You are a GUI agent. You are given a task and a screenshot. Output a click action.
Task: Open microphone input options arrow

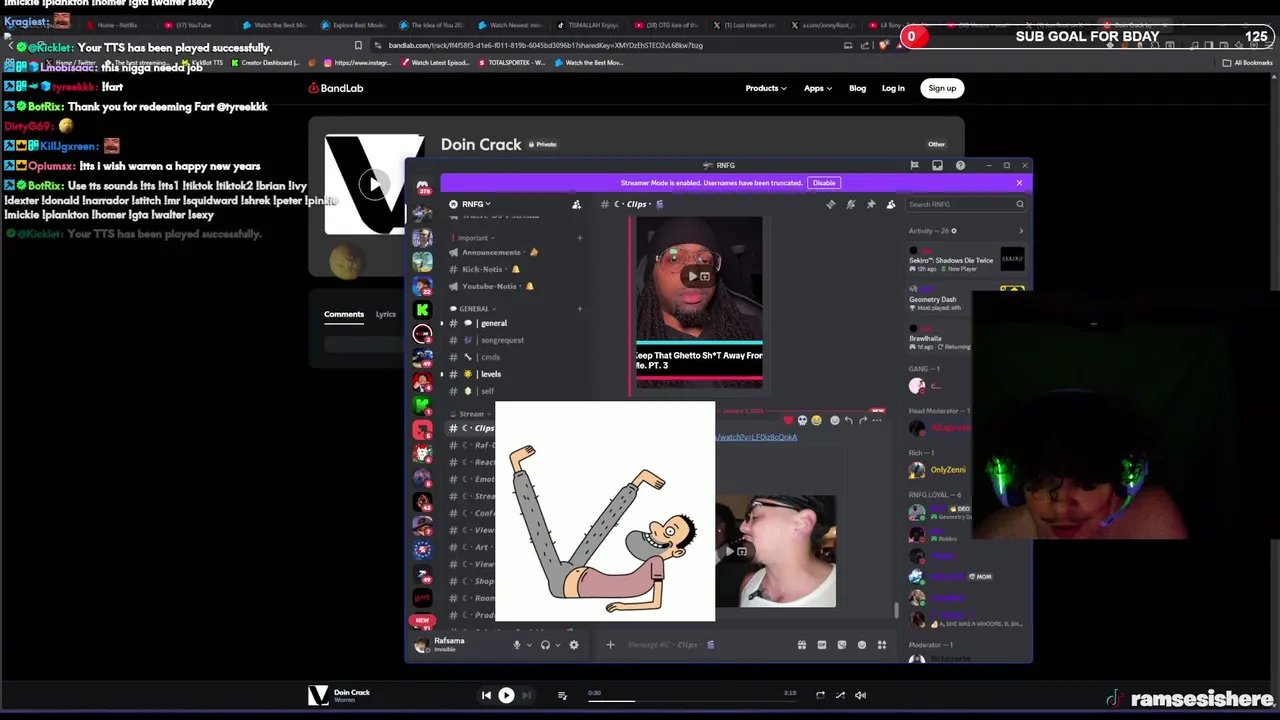(x=529, y=645)
